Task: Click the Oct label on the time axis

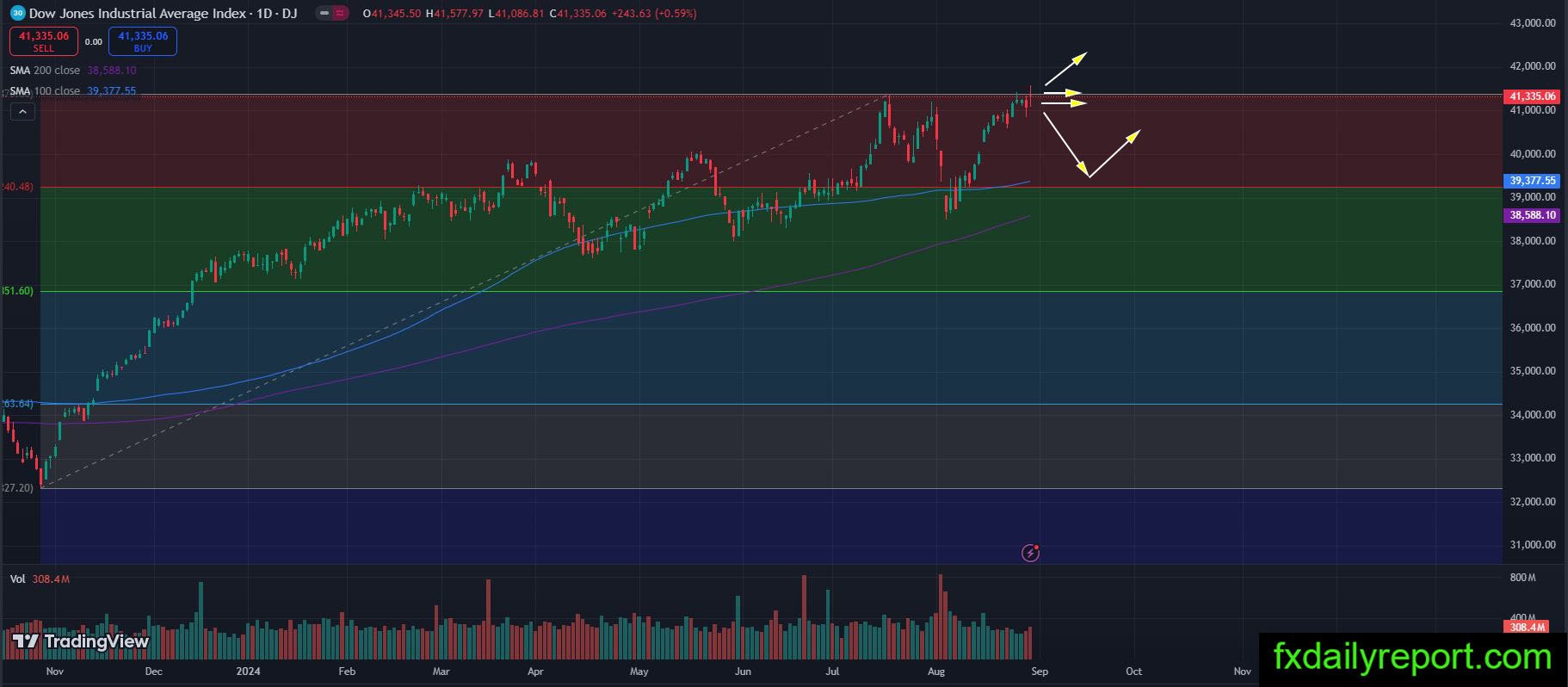Action: pyautogui.click(x=1134, y=672)
